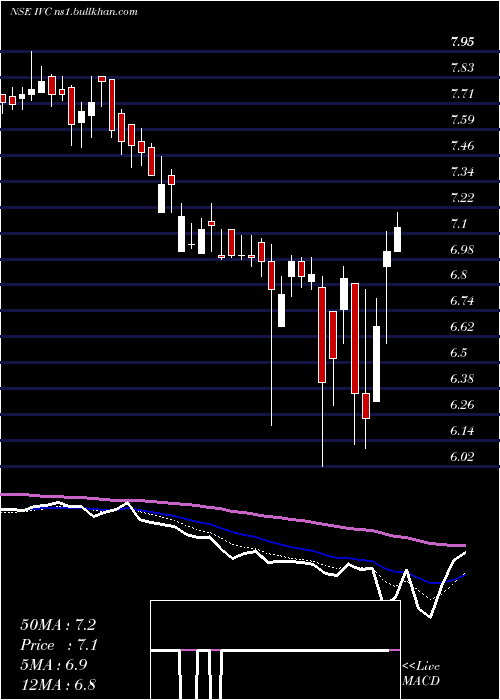Click the MACD indicator box panel
This screenshot has height=700, width=500.
pyautogui.click(x=275, y=650)
